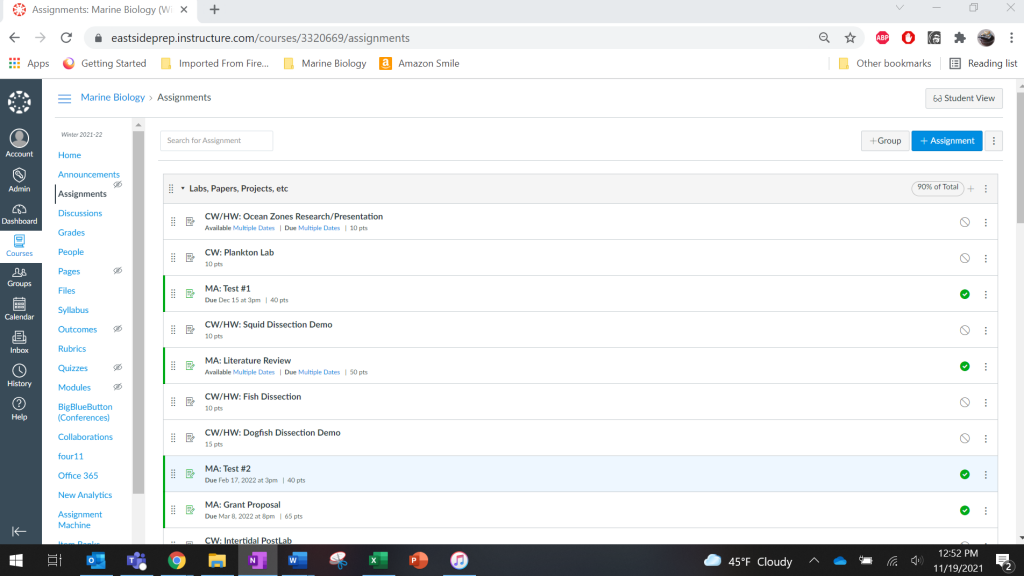This screenshot has height=576, width=1024.
Task: Open options menu for CW: Plankton Lab
Action: [985, 259]
